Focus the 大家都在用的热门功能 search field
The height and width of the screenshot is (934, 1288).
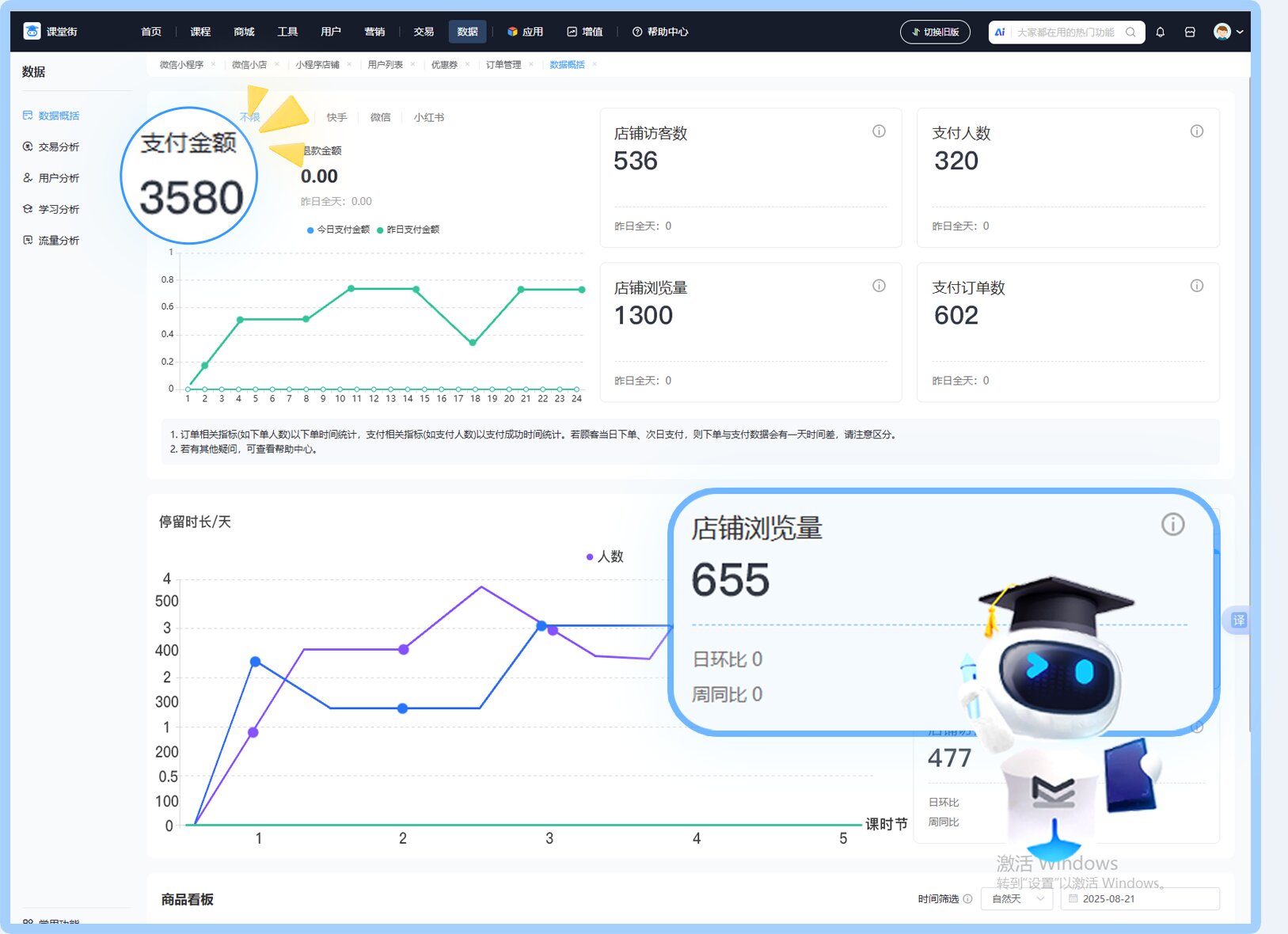pyautogui.click(x=1066, y=32)
